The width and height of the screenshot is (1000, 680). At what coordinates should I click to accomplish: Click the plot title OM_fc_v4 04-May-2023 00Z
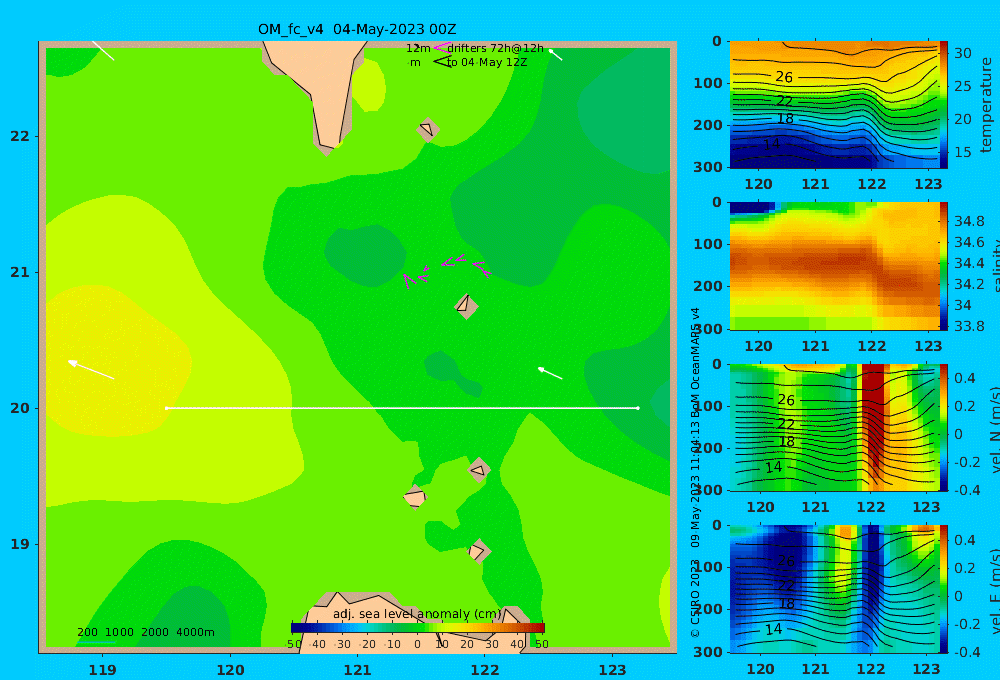[x=357, y=29]
